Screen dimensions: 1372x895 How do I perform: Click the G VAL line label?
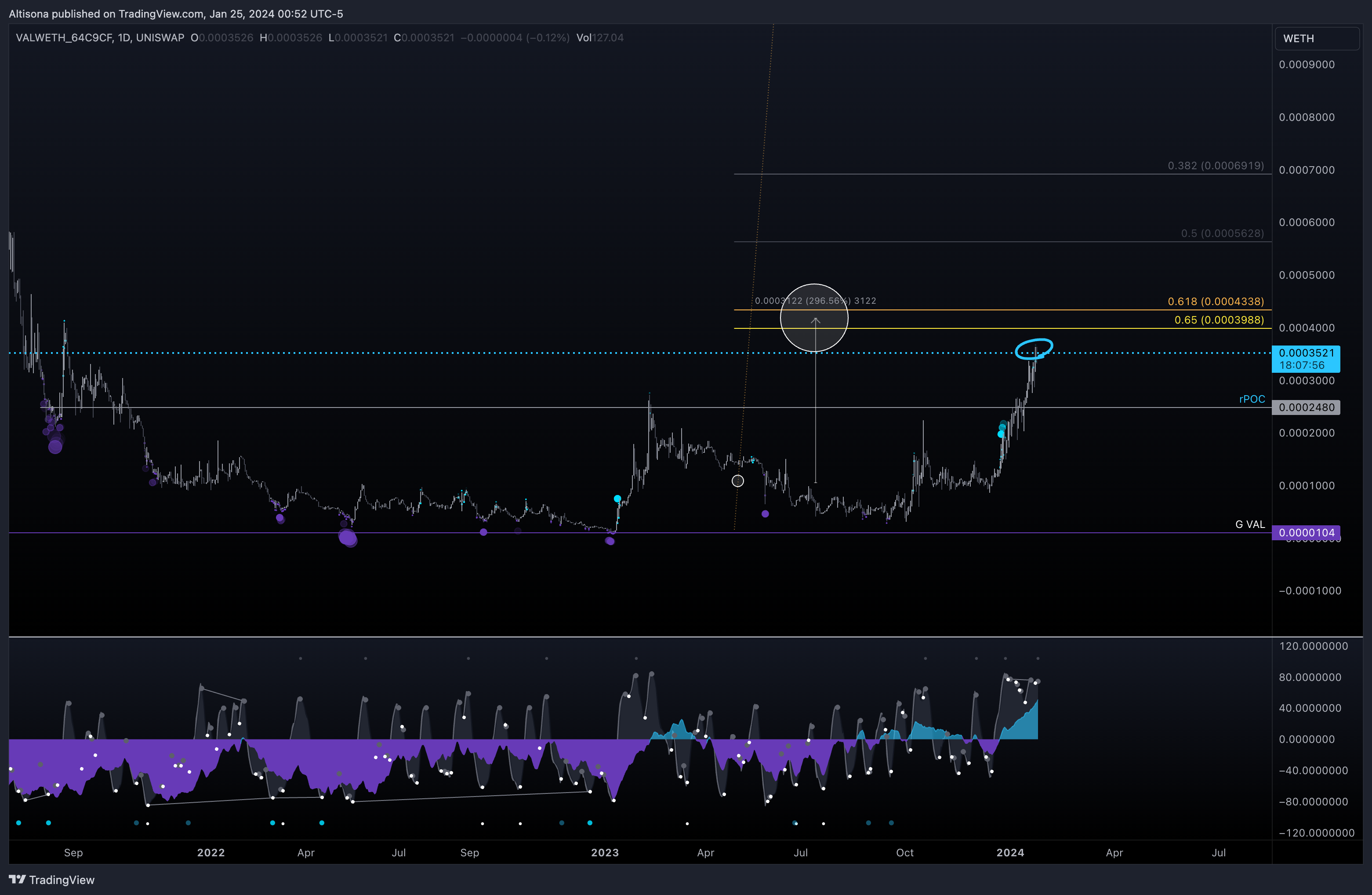[x=1250, y=524]
